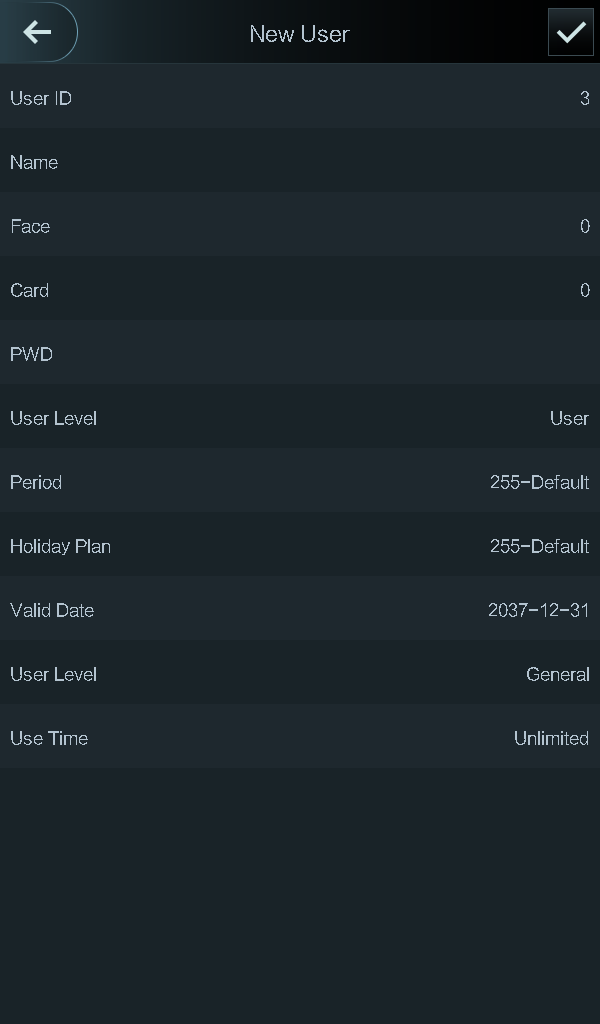The height and width of the screenshot is (1024, 600).
Task: Open the User Level dropdown showing User
Action: pyautogui.click(x=568, y=418)
